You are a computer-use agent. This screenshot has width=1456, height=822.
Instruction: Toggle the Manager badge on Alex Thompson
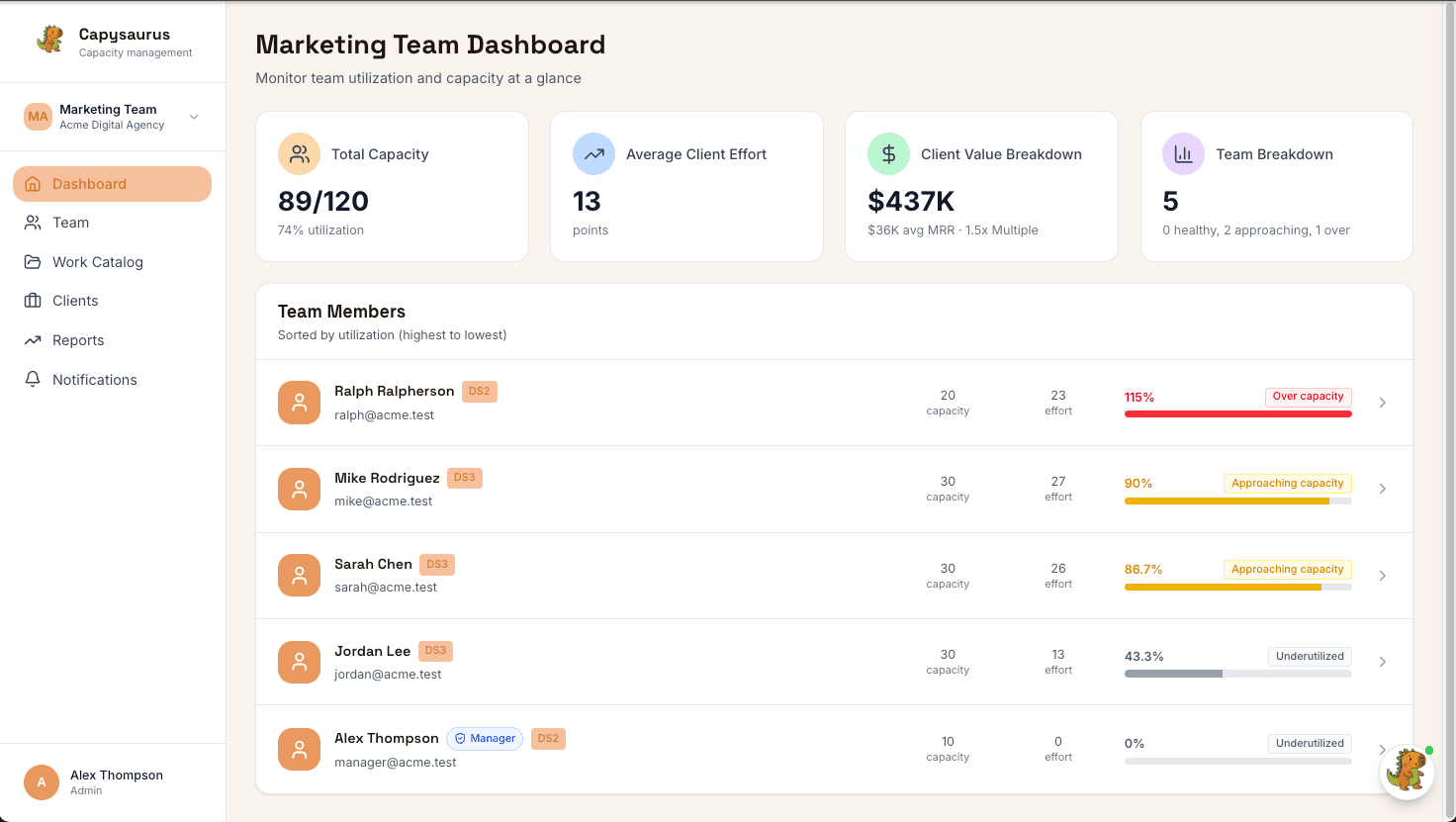tap(484, 738)
